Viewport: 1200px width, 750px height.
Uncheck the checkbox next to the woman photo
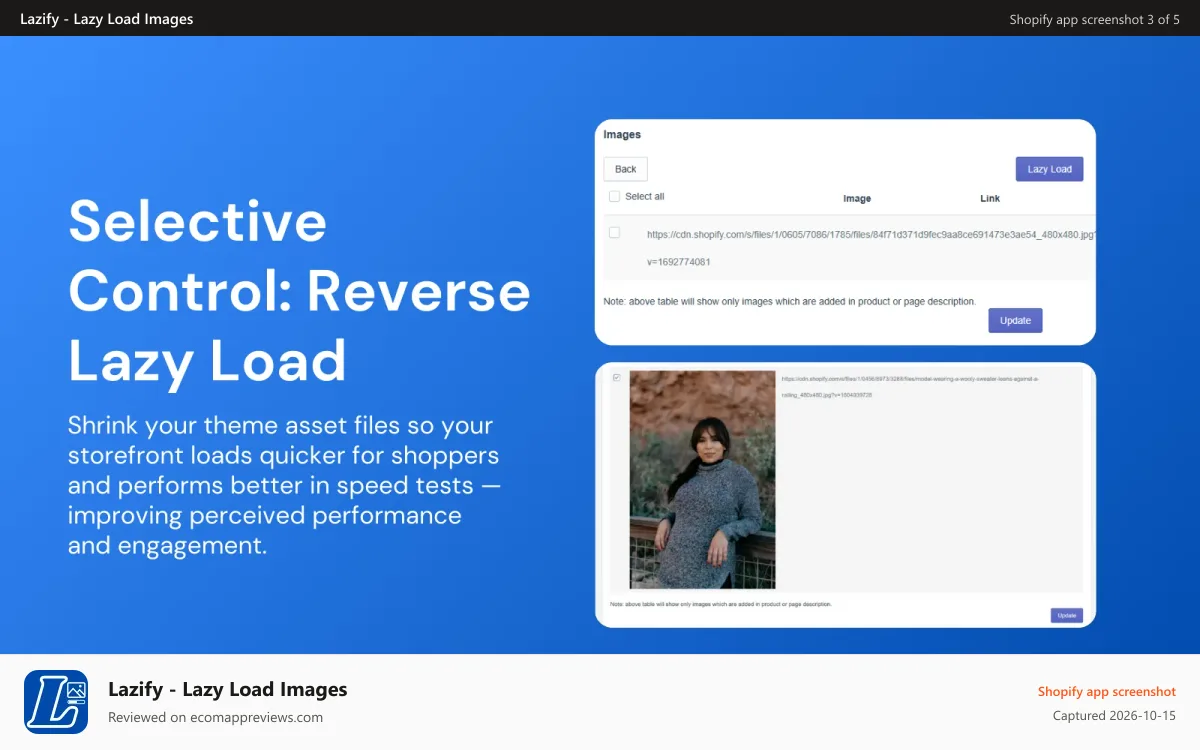click(x=616, y=377)
